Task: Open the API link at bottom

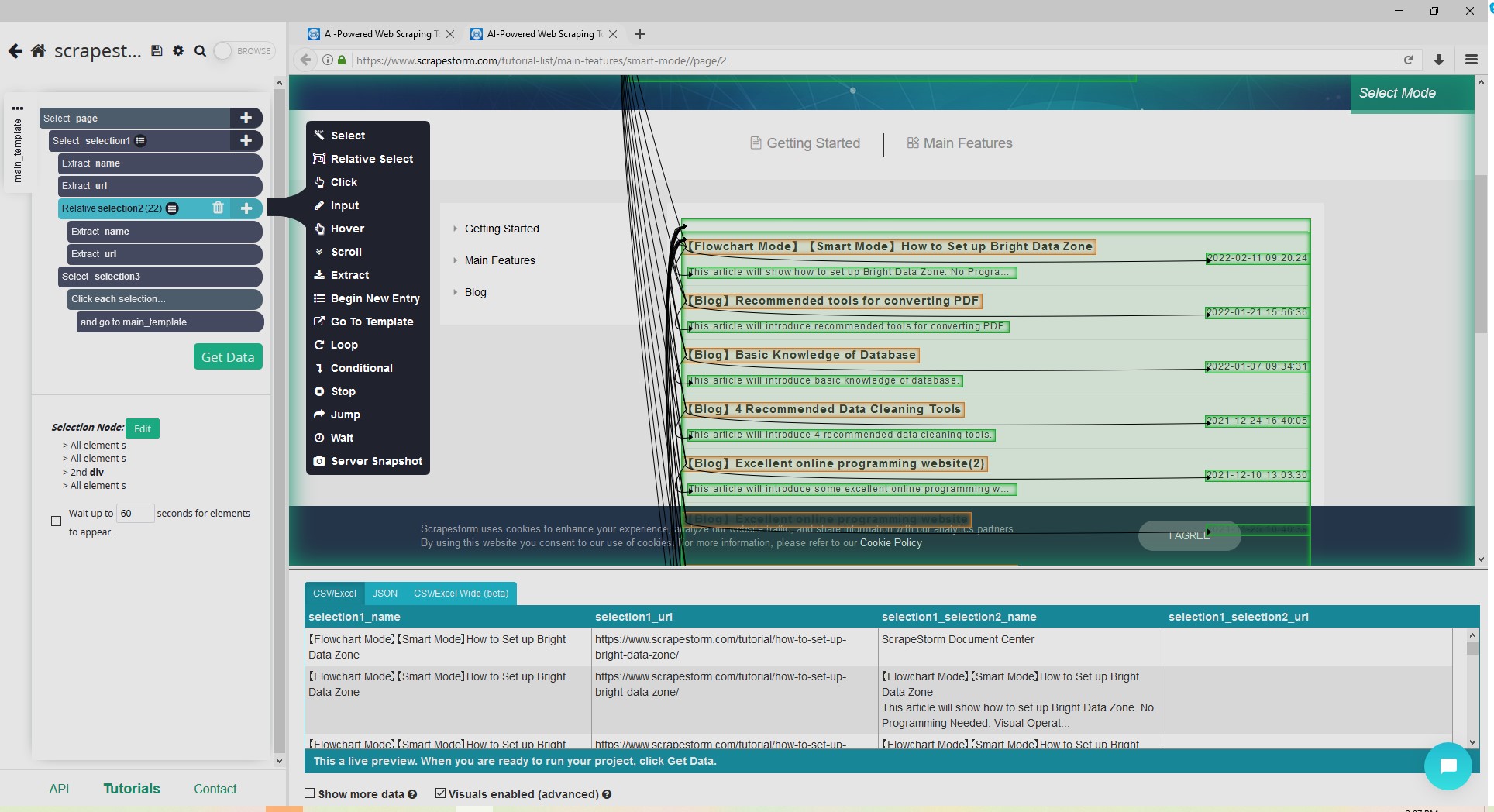Action: (59, 789)
